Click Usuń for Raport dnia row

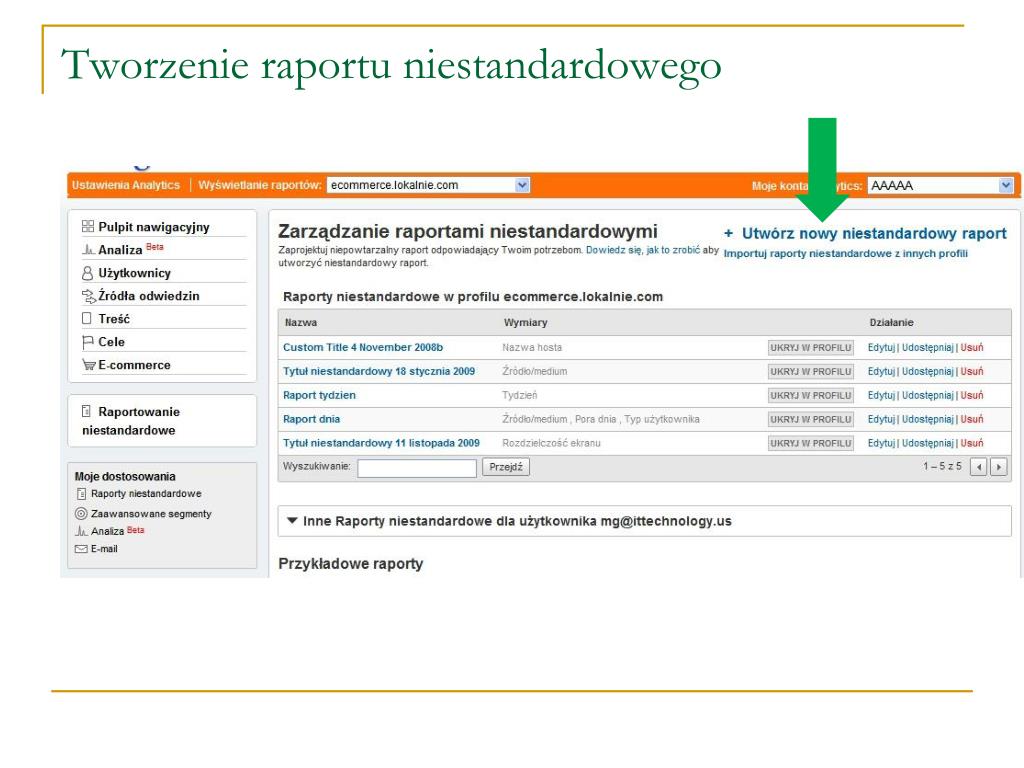coord(972,419)
